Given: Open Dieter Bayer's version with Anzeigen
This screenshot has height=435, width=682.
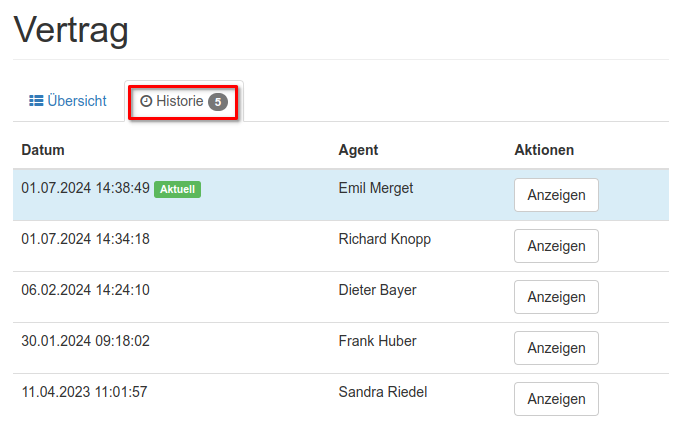Looking at the screenshot, I should [556, 297].
